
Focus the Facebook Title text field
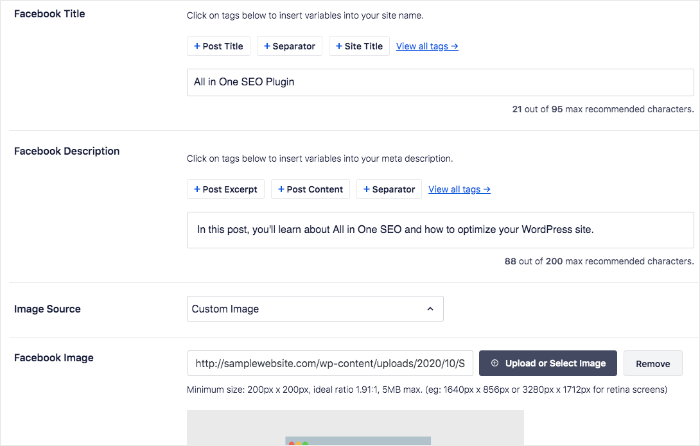(440, 82)
